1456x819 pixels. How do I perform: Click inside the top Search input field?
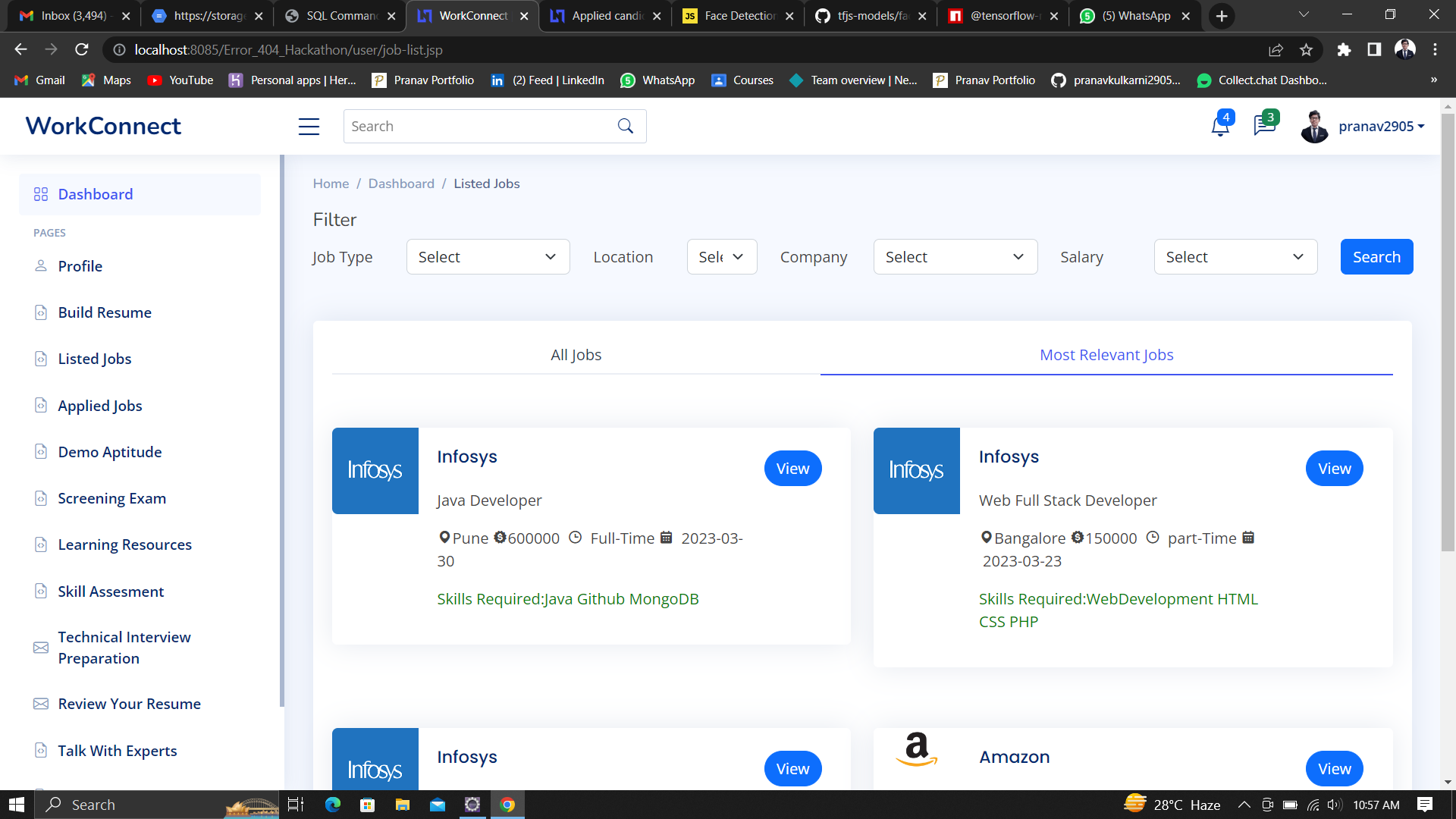(x=478, y=127)
